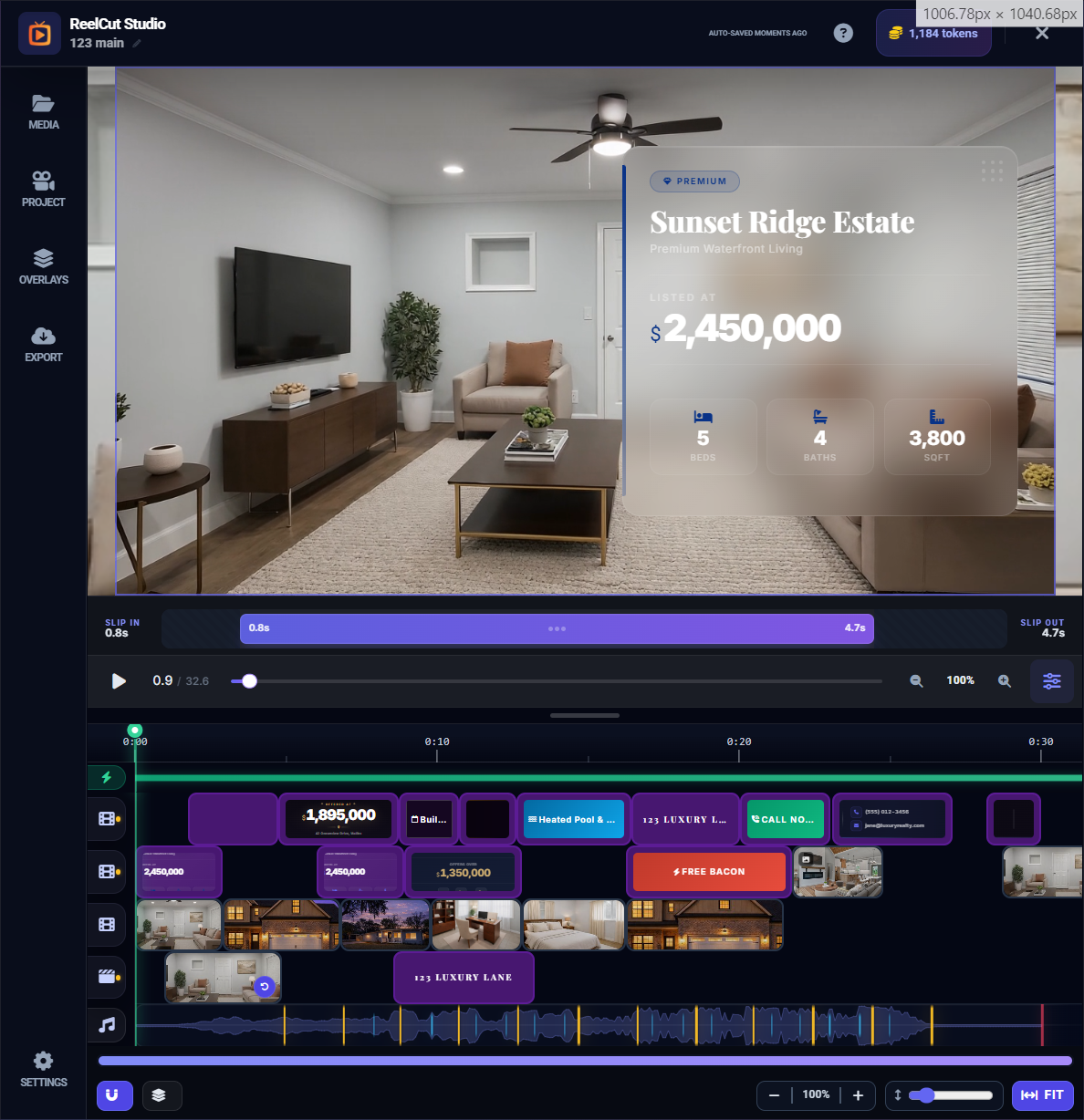The height and width of the screenshot is (1120, 1084).
Task: Click the lightning bolt track icon
Action: coord(108,777)
